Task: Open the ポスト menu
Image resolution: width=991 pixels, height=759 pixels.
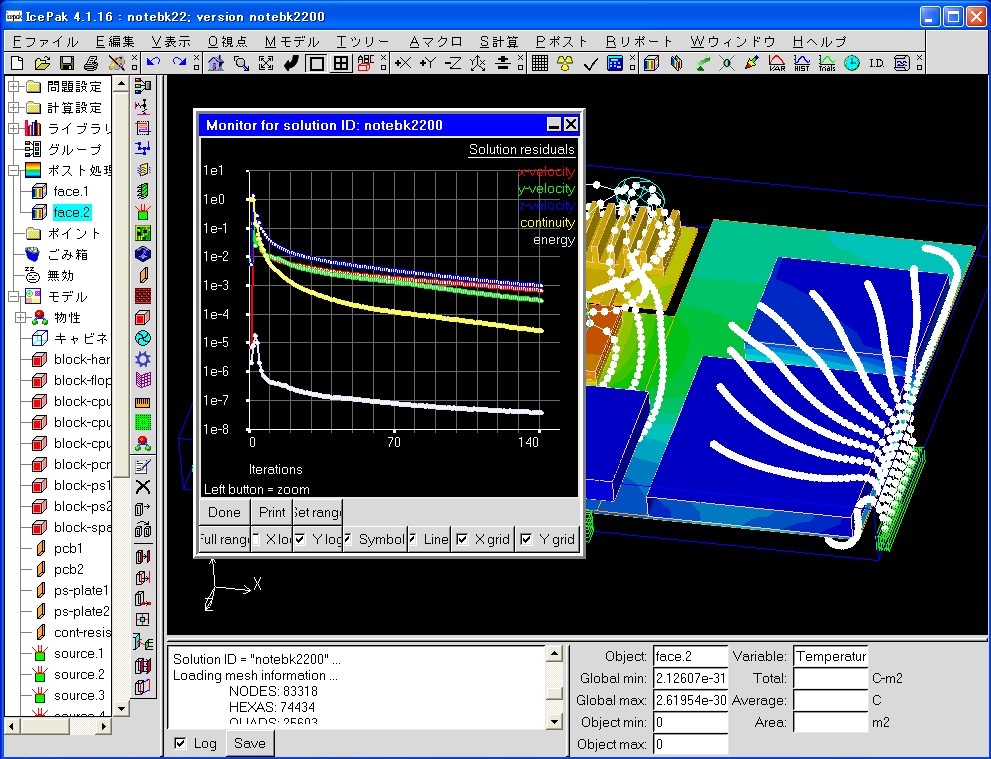Action: click(562, 42)
